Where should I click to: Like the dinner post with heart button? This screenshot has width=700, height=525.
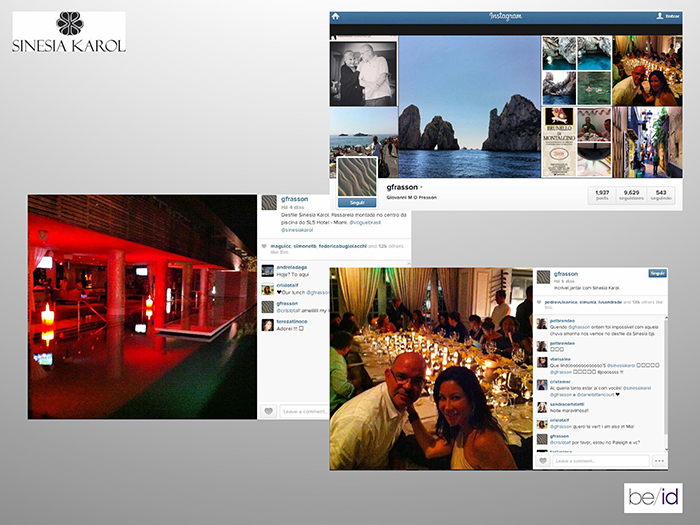click(x=542, y=461)
